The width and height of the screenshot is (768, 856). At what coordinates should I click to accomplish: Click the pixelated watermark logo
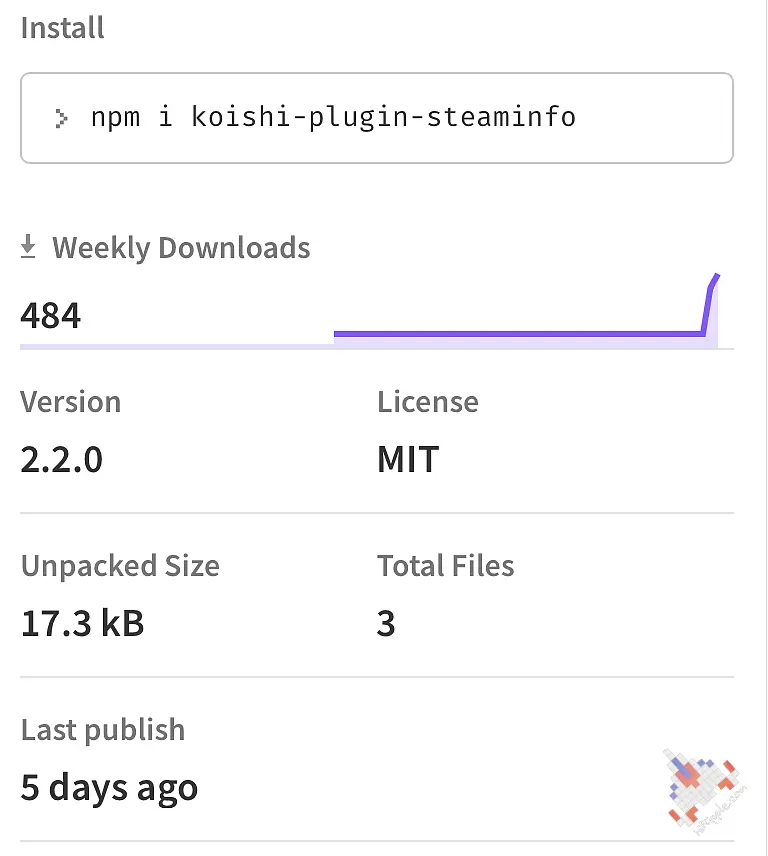[704, 790]
